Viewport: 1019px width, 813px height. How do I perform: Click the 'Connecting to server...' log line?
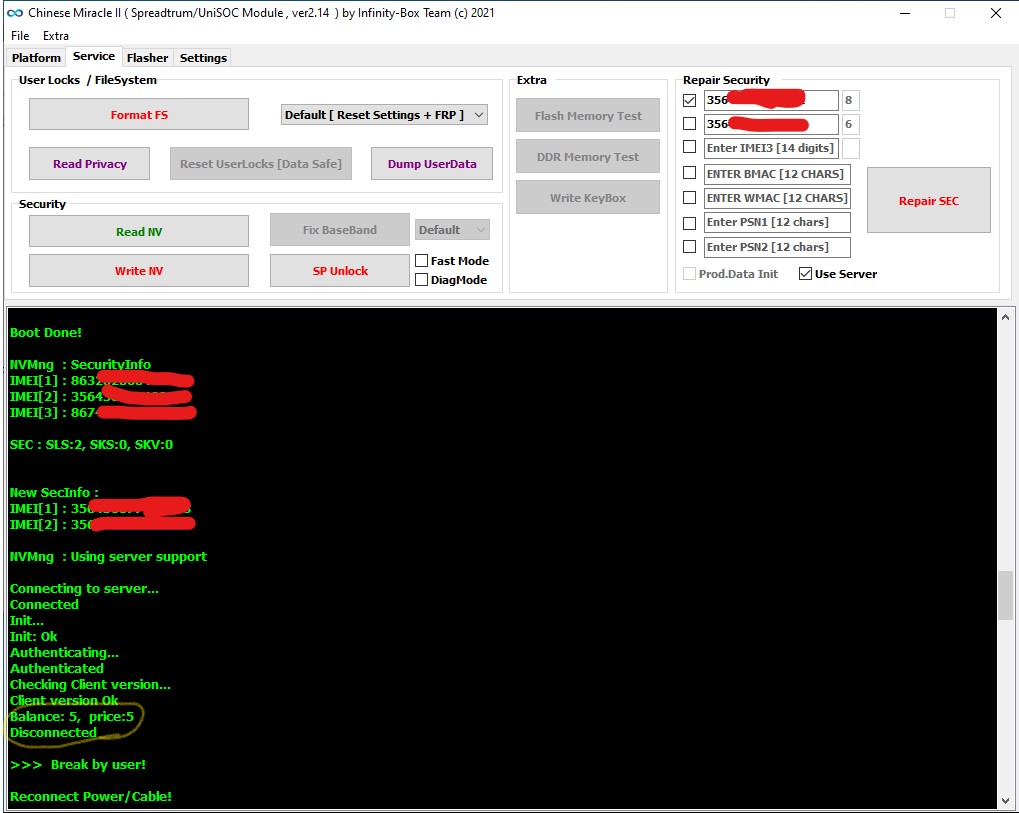[x=84, y=588]
